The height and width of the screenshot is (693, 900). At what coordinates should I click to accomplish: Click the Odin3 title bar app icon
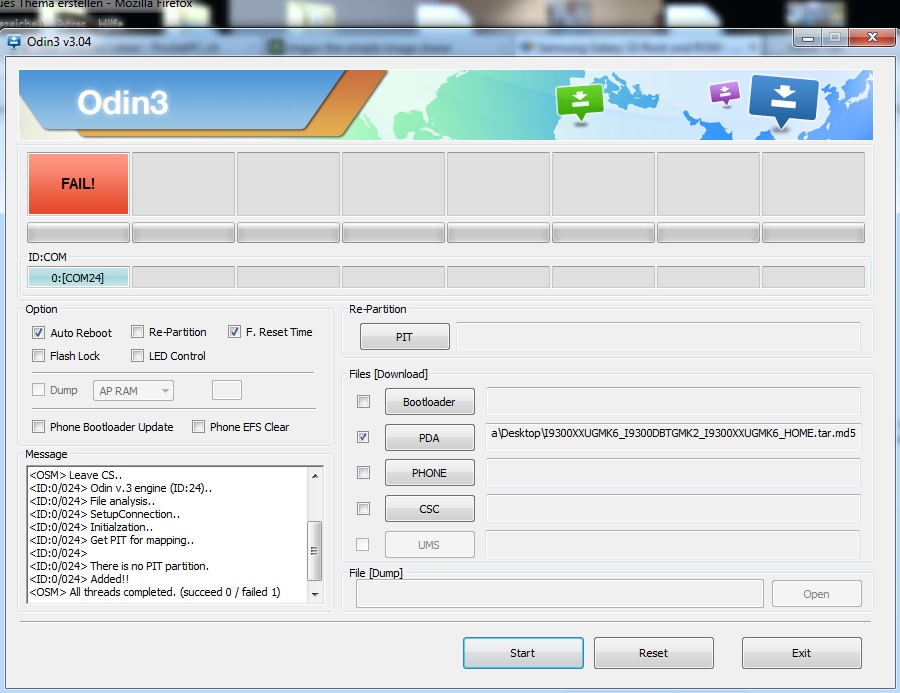click(x=14, y=41)
